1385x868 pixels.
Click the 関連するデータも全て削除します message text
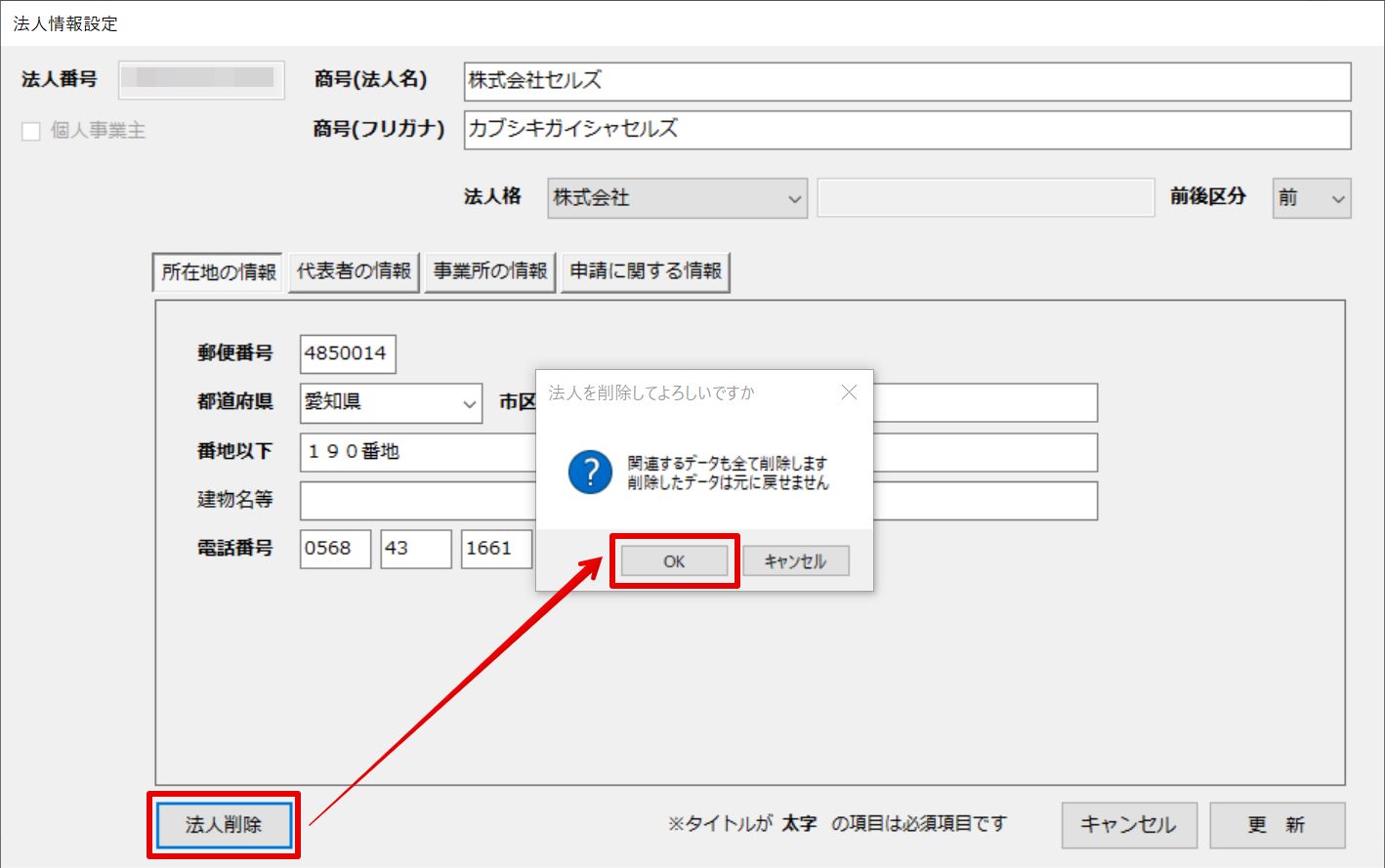point(727,464)
